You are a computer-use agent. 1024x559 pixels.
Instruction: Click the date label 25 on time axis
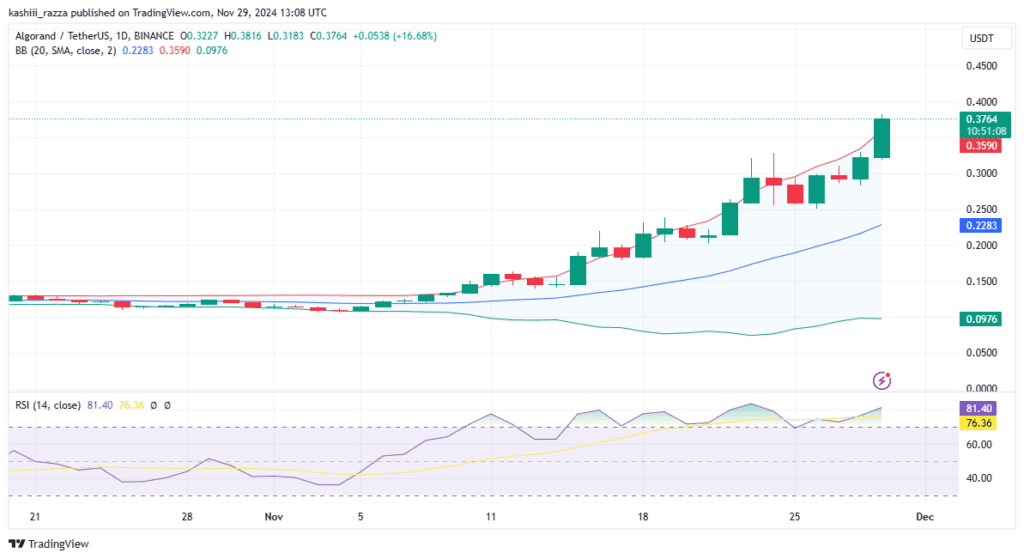click(794, 517)
